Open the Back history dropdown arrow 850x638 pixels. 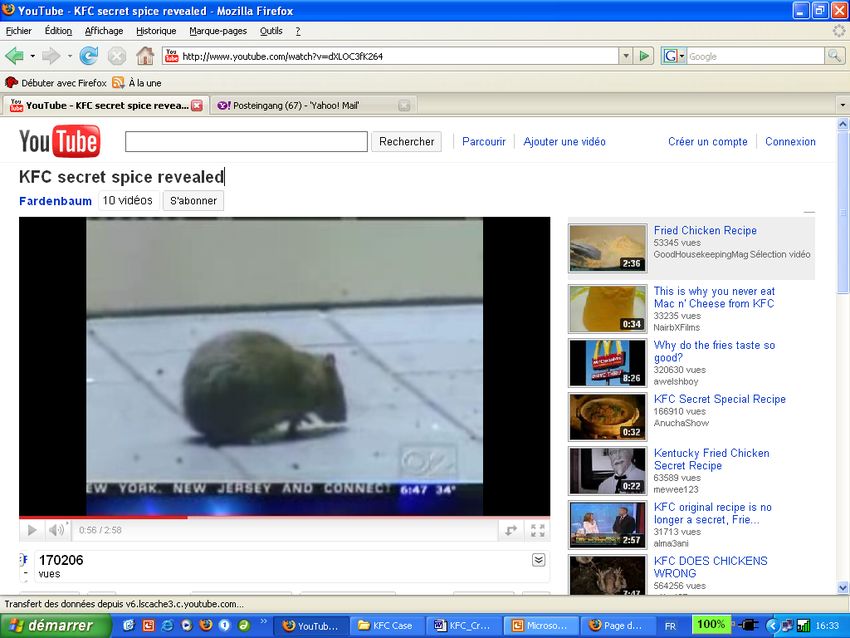click(x=33, y=56)
